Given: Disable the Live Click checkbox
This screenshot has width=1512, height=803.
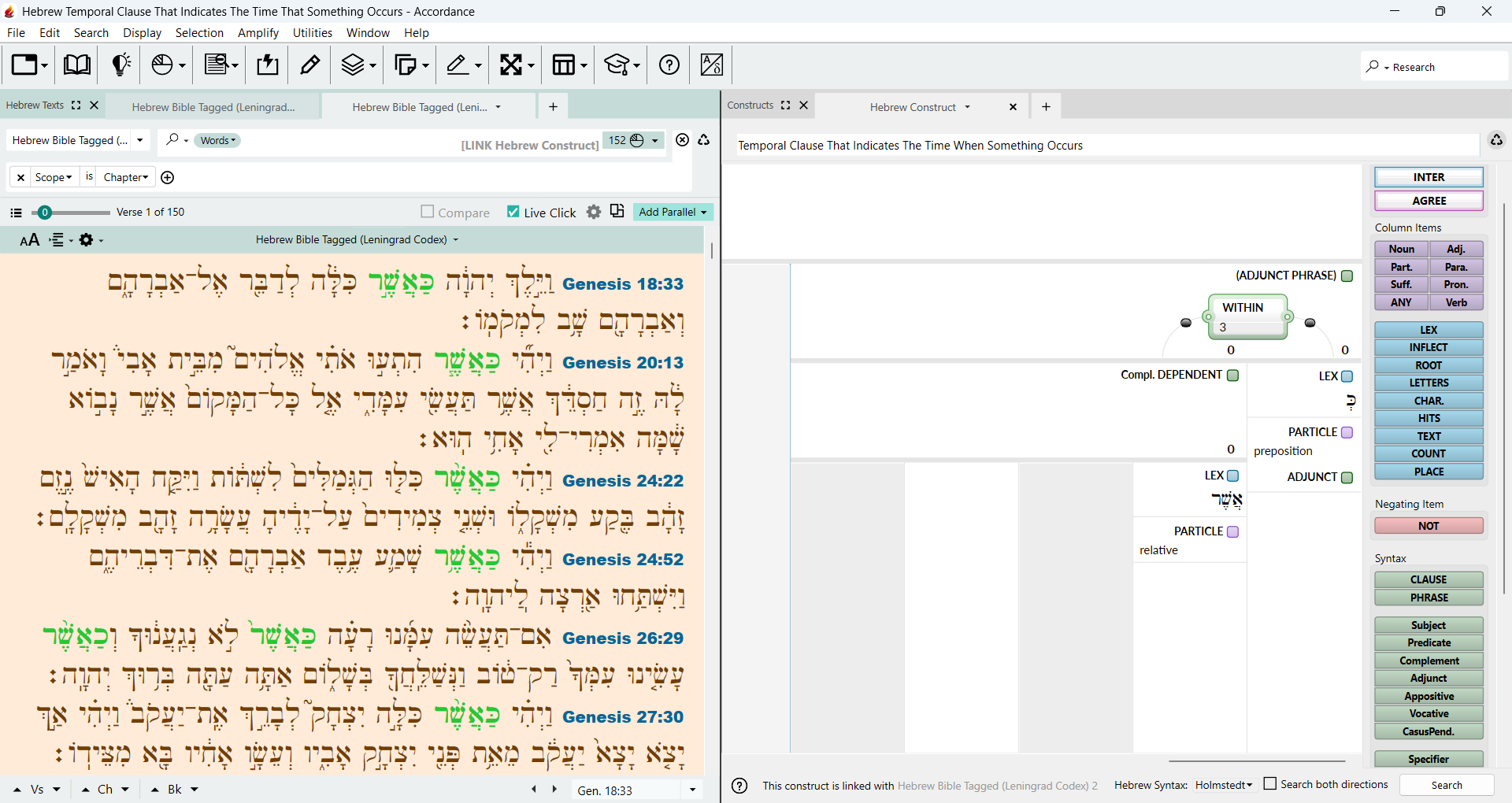Looking at the screenshot, I should (513, 212).
